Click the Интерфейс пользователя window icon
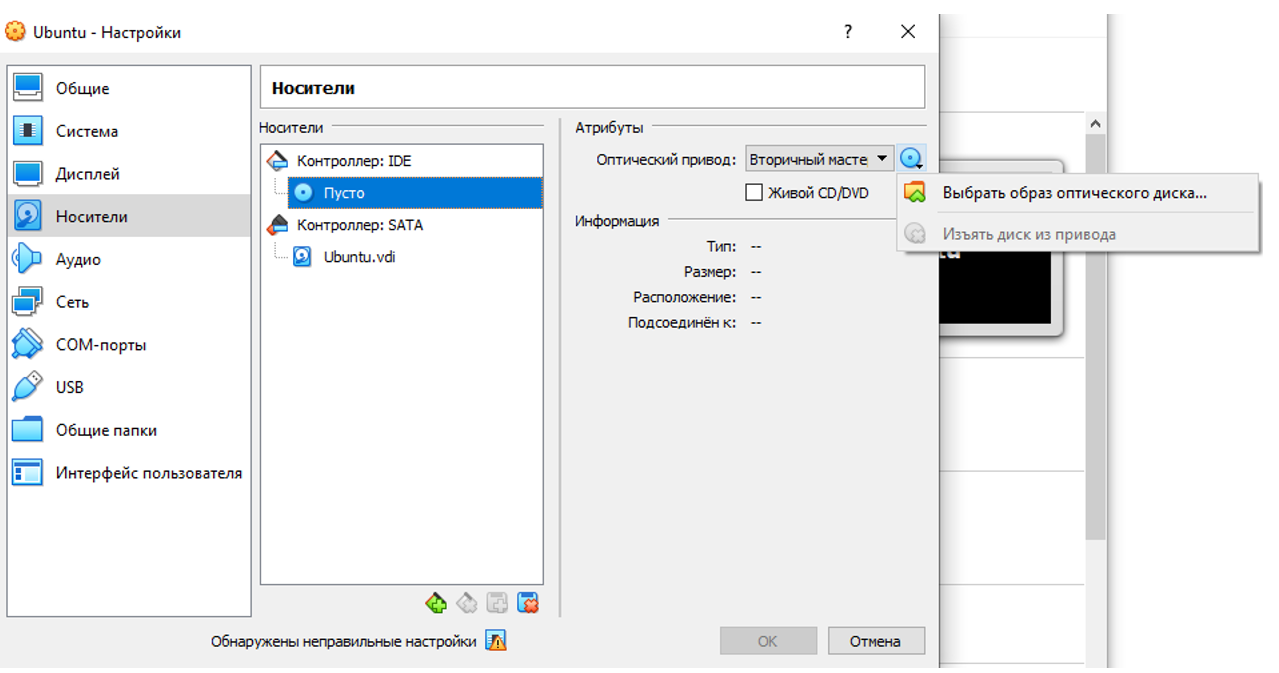Screen dimensions: 1279x673 [27, 473]
